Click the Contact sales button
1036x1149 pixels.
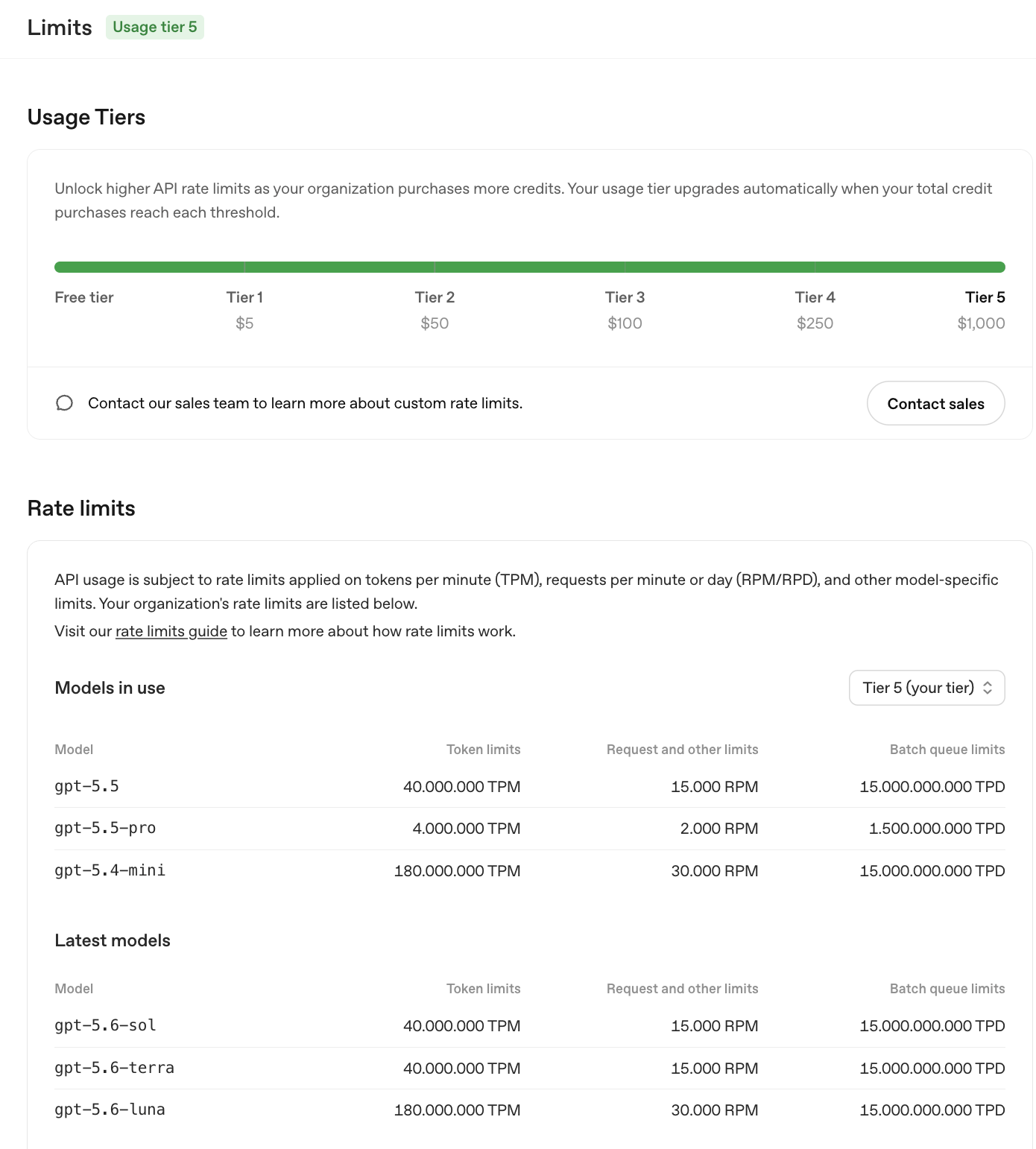[936, 403]
